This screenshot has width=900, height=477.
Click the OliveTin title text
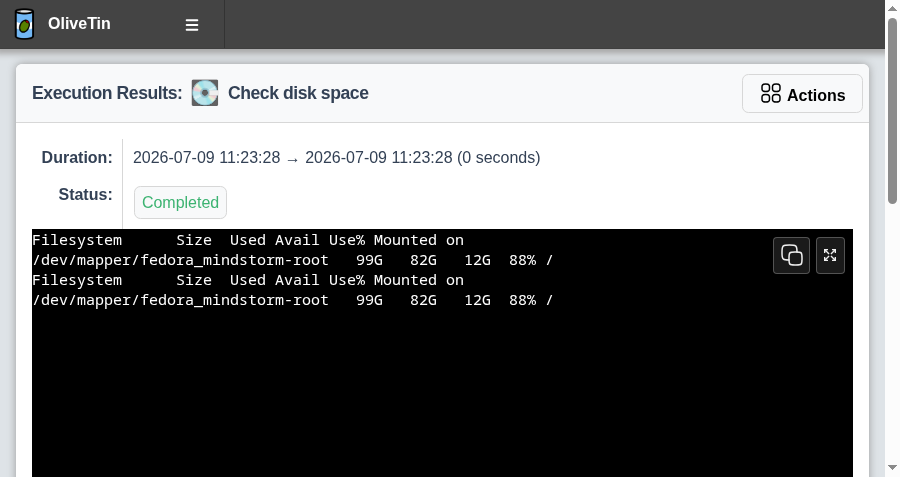point(79,24)
